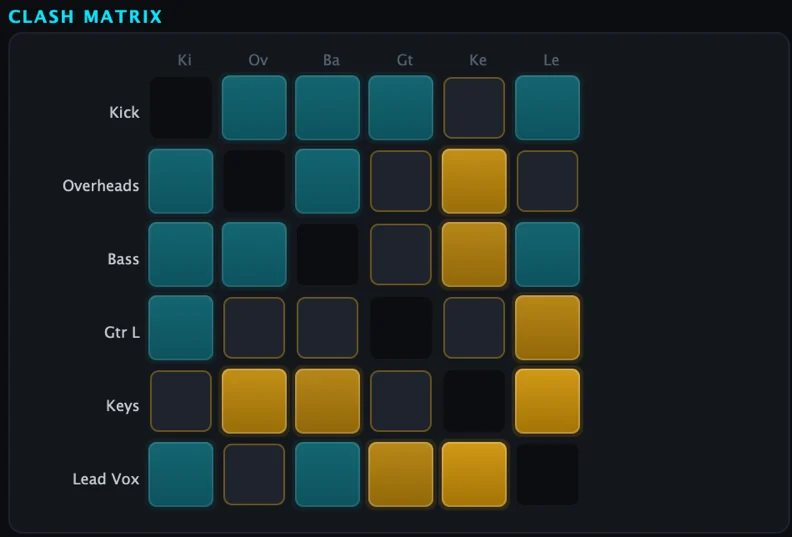792x537 pixels.
Task: Select the Ov column header
Action: [258, 60]
